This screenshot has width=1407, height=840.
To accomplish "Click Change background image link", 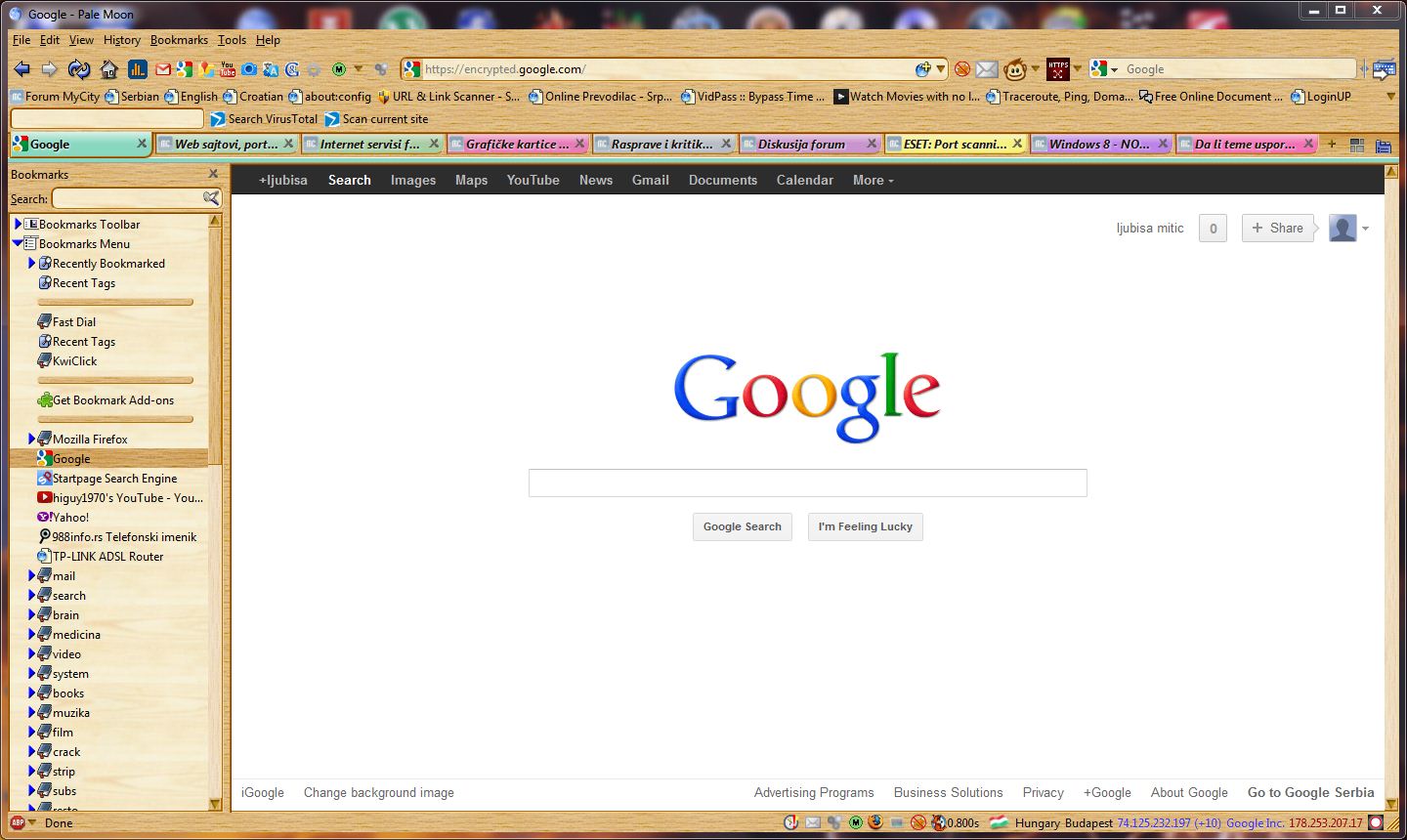I will (379, 792).
